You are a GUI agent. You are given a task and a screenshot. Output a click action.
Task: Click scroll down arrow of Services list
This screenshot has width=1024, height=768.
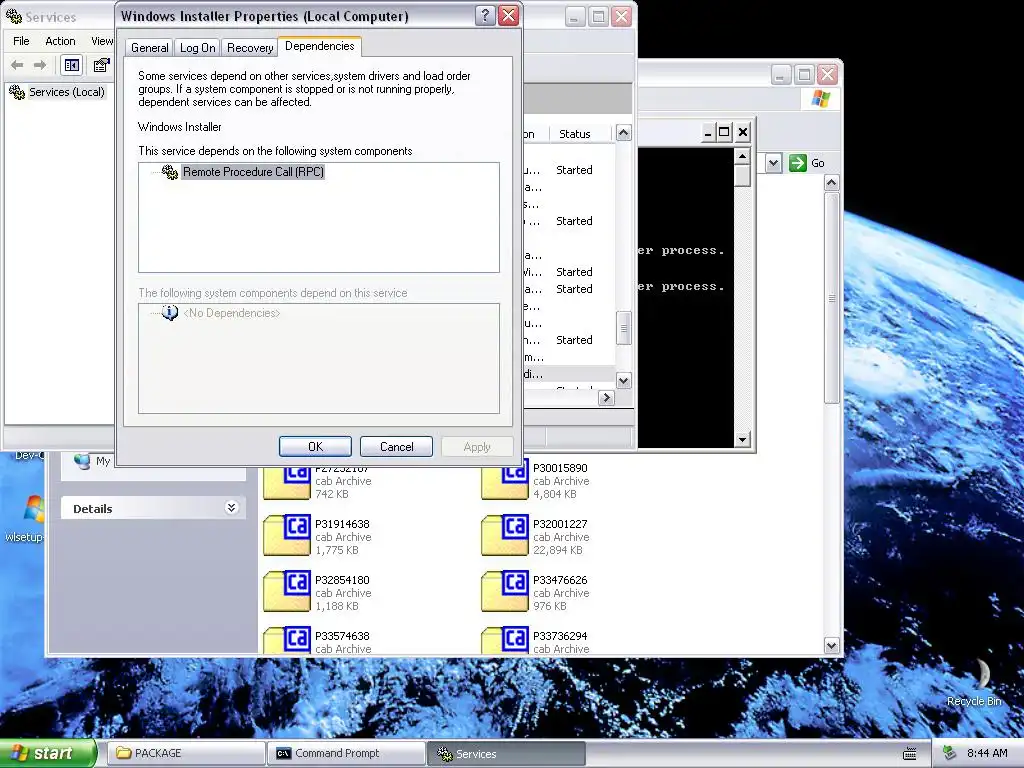[624, 380]
